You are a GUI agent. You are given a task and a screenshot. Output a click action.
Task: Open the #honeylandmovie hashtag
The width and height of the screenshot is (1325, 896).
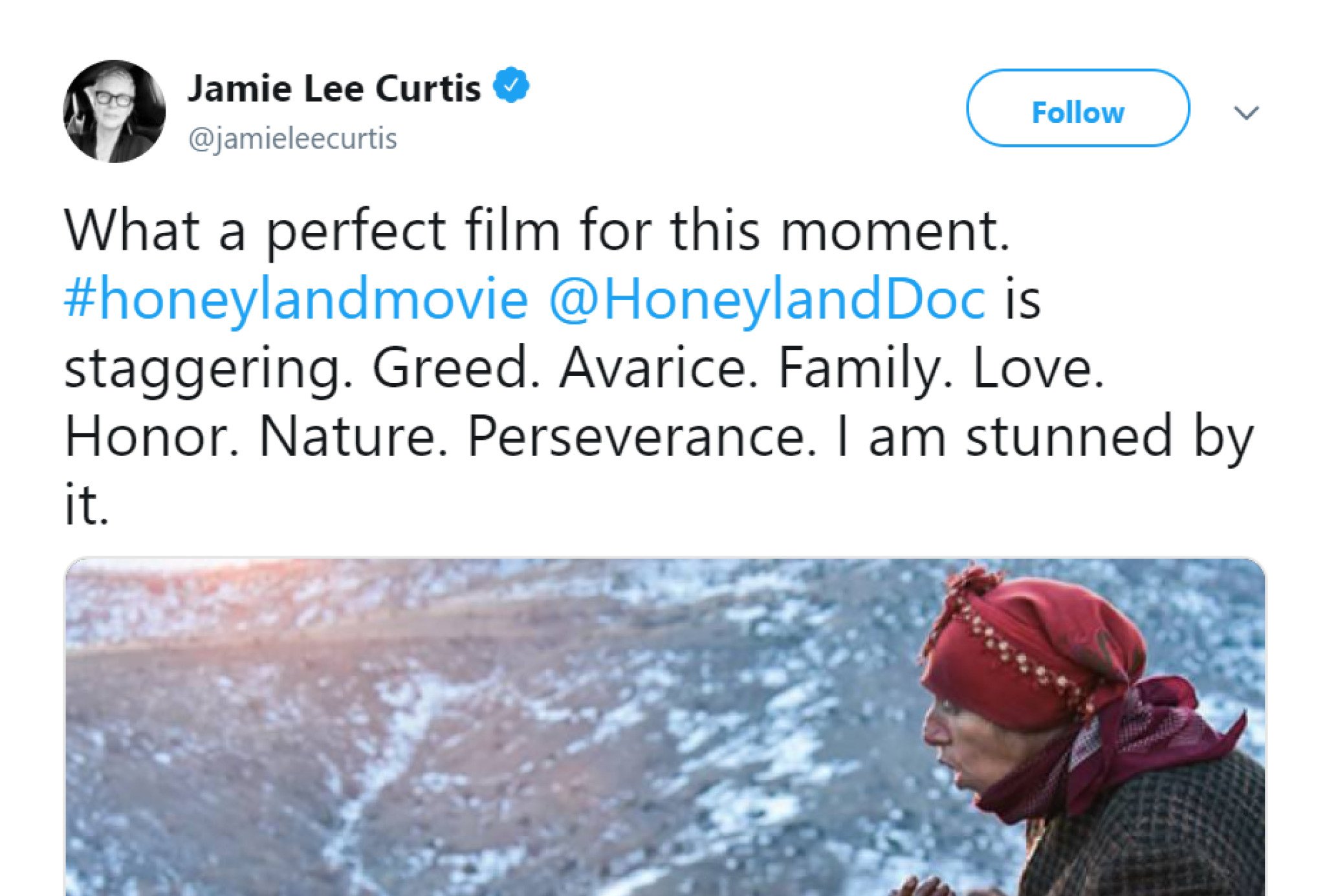tap(296, 299)
